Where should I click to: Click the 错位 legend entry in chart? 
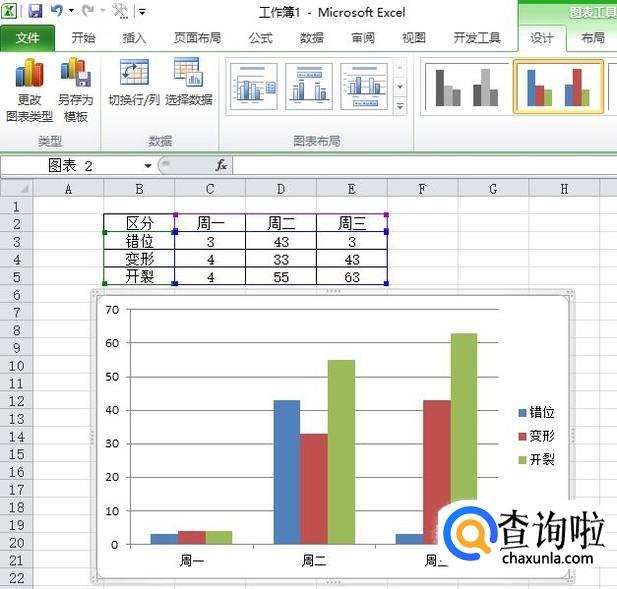click(x=537, y=412)
